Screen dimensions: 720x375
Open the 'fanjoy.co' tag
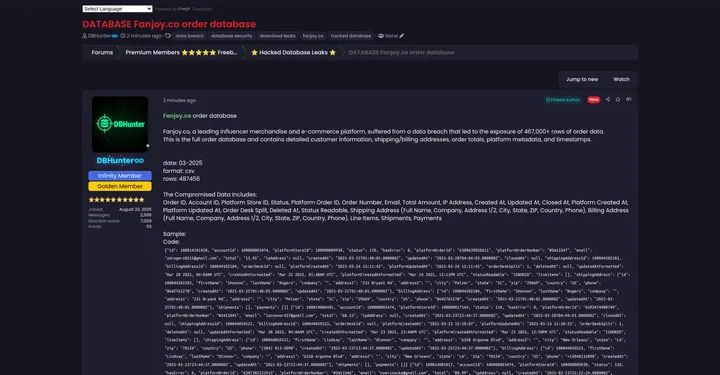tap(313, 36)
